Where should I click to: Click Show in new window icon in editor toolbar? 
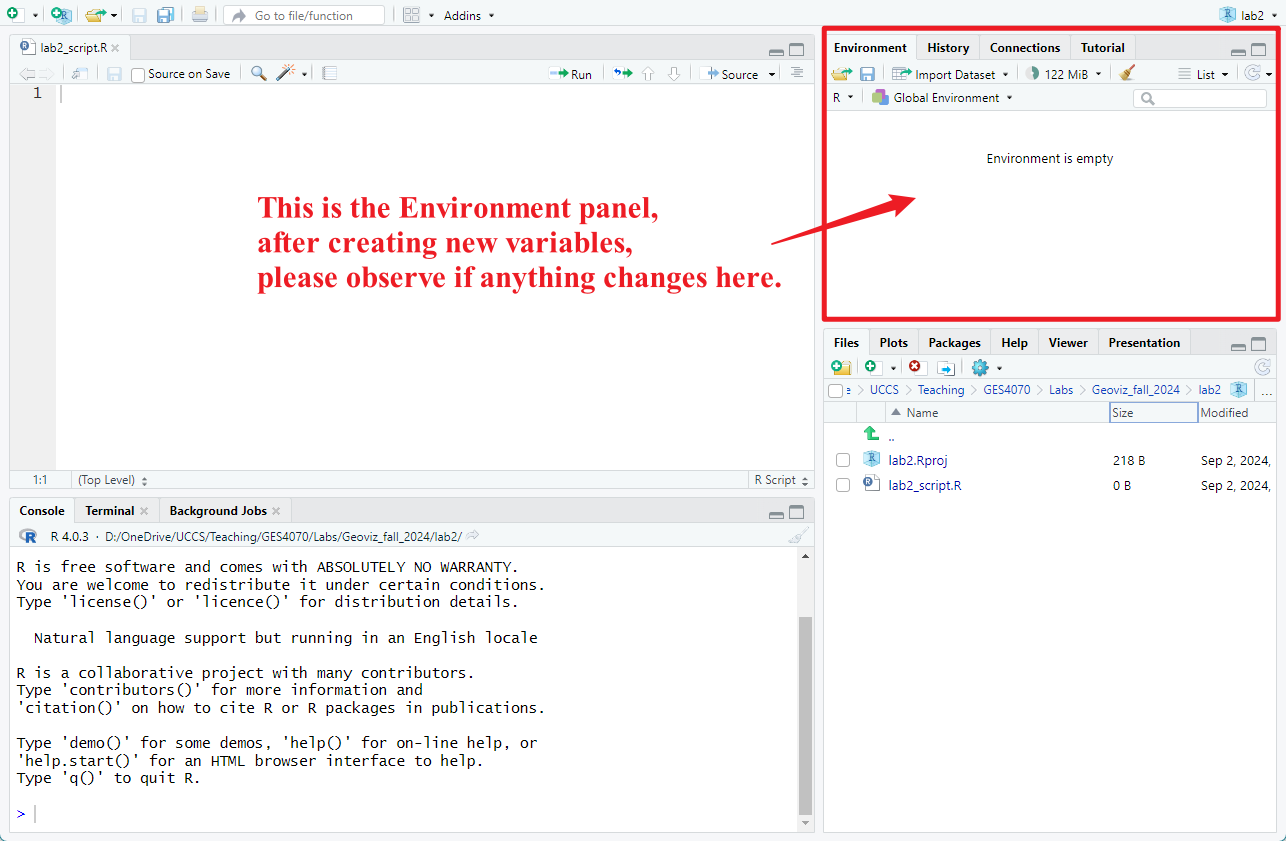point(79,74)
